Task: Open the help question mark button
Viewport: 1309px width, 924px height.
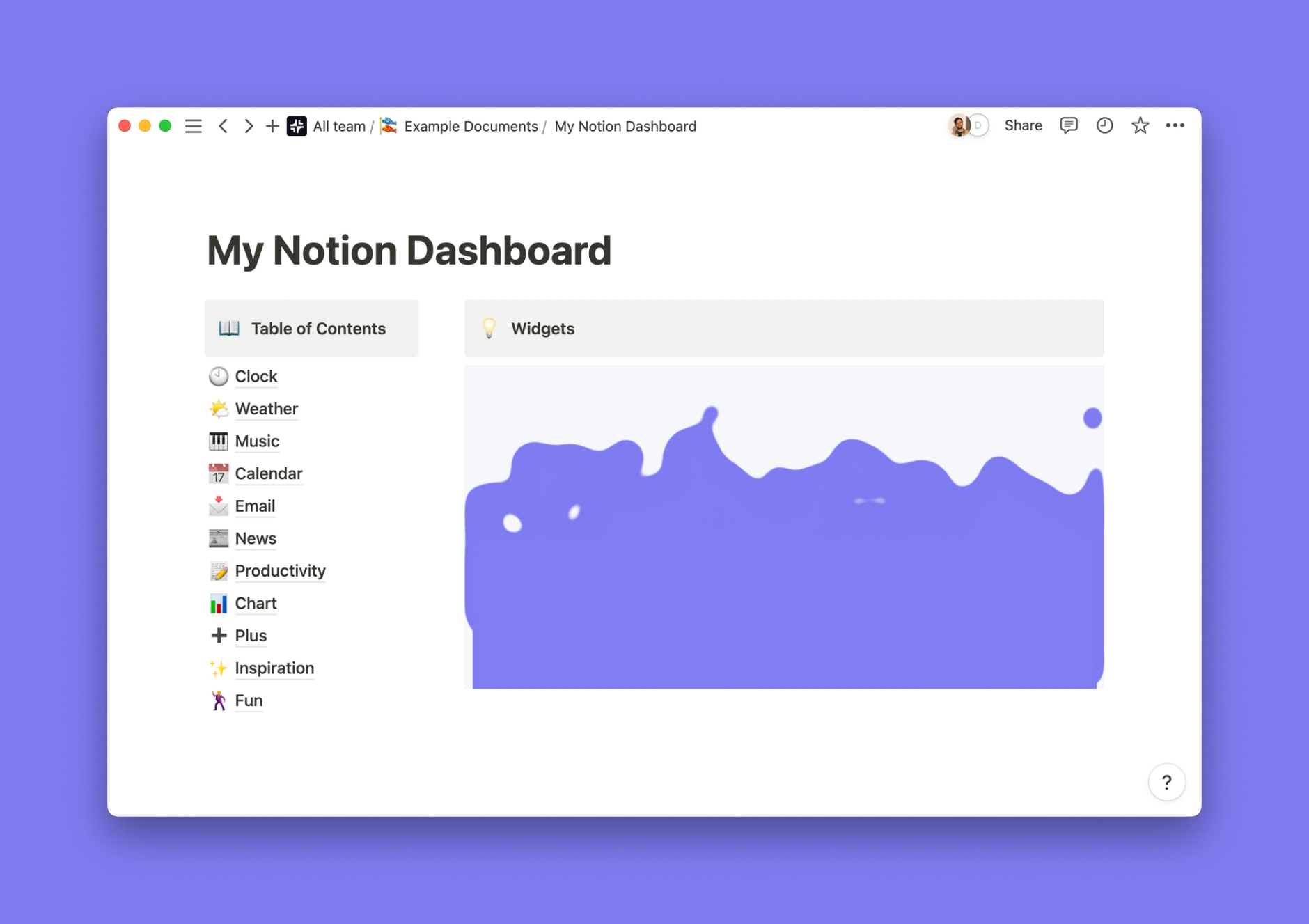Action: 1167,783
